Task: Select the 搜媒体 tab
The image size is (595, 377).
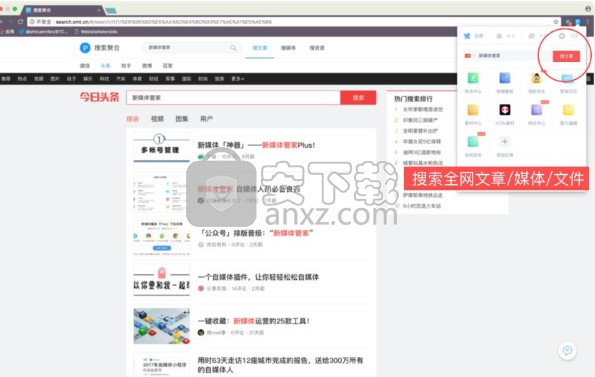Action: [x=288, y=48]
